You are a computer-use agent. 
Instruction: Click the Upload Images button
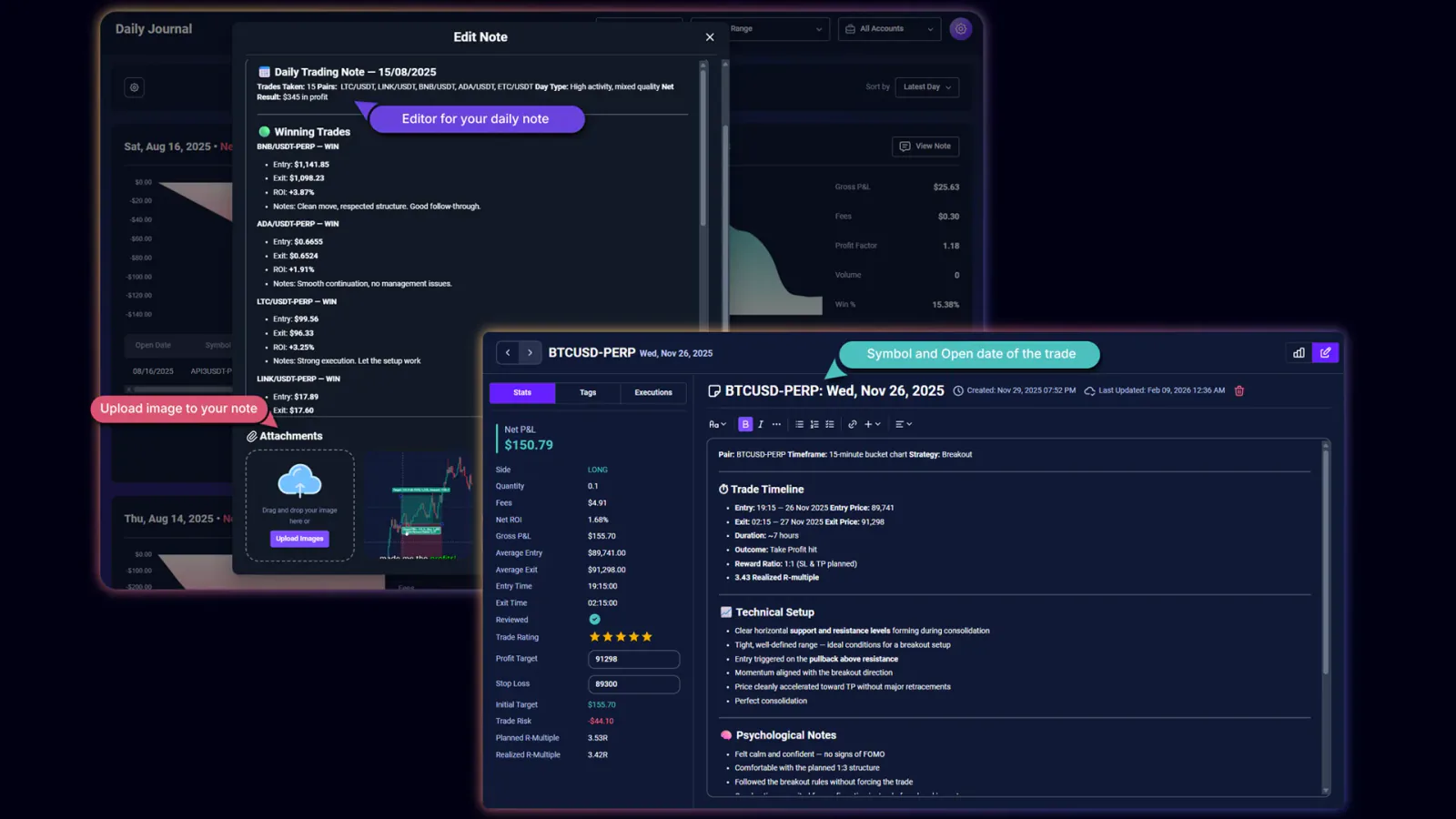pos(298,539)
